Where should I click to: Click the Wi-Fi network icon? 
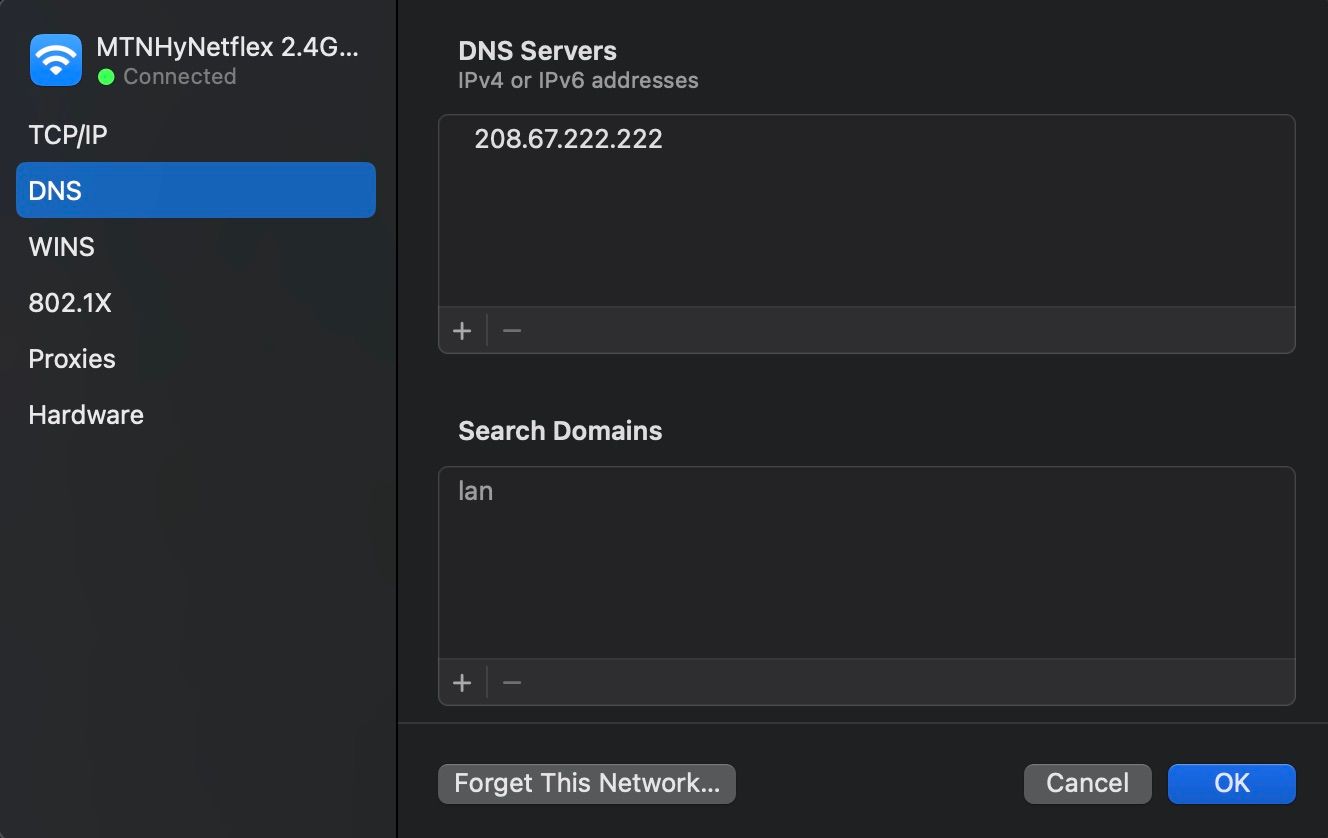pos(56,60)
